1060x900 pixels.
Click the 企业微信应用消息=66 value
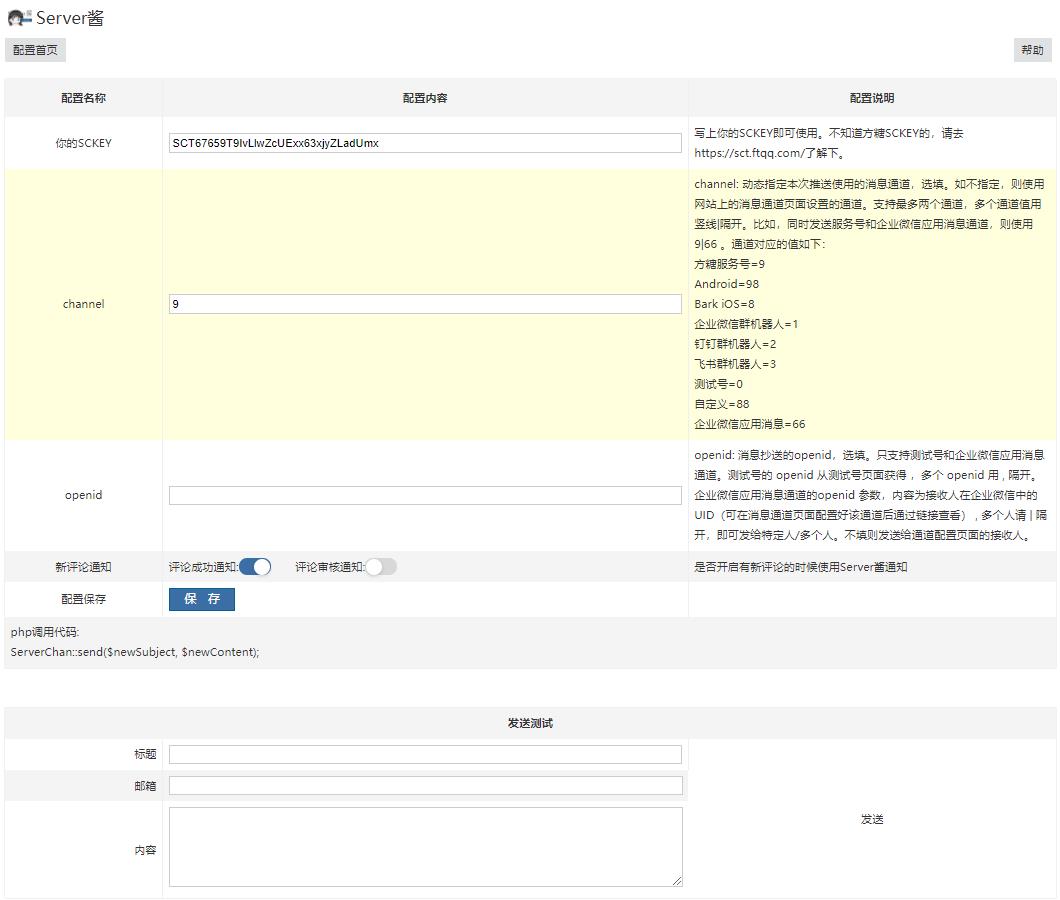(x=750, y=425)
